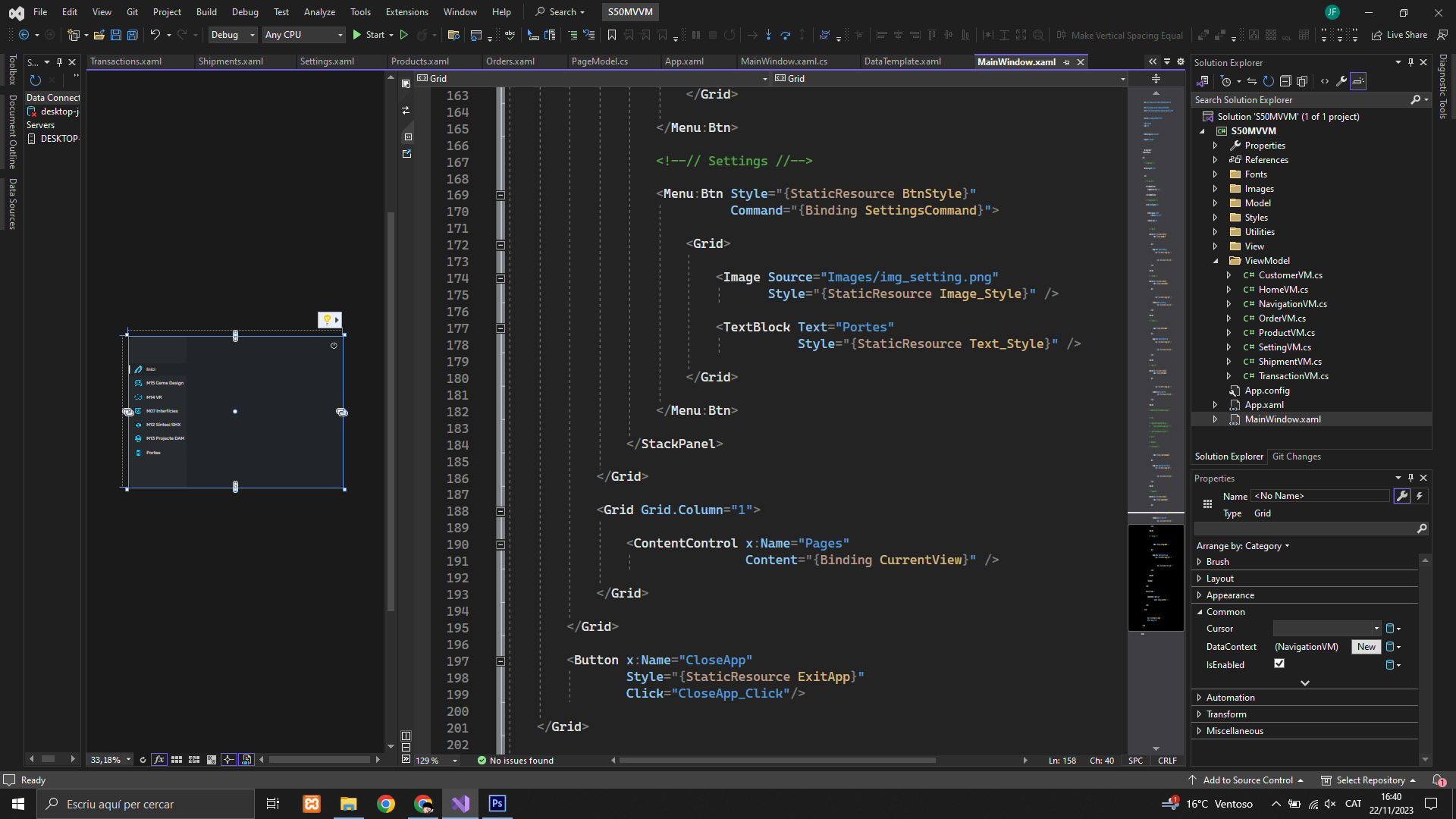Open the Solution Explorer properties wrench icon

pyautogui.click(x=1341, y=81)
